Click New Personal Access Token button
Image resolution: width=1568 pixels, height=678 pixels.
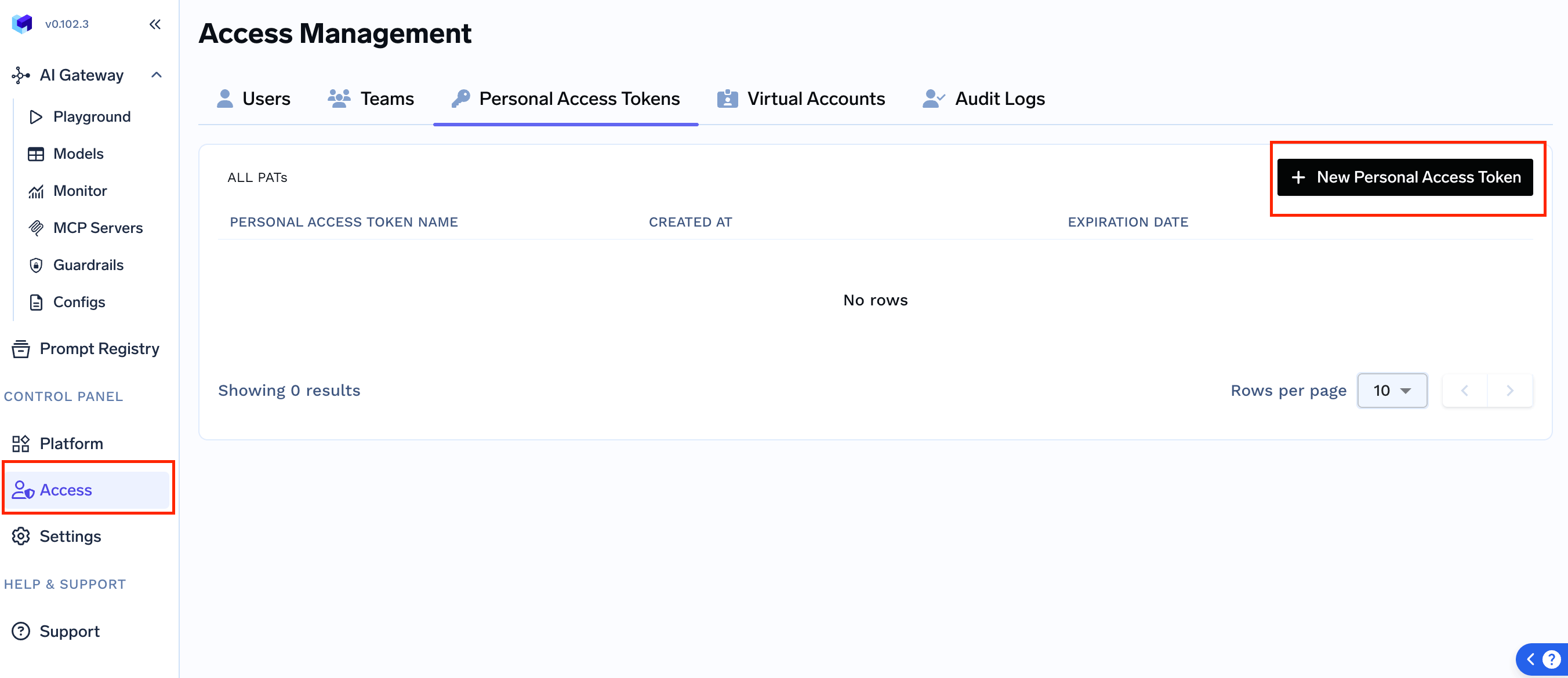1404,177
